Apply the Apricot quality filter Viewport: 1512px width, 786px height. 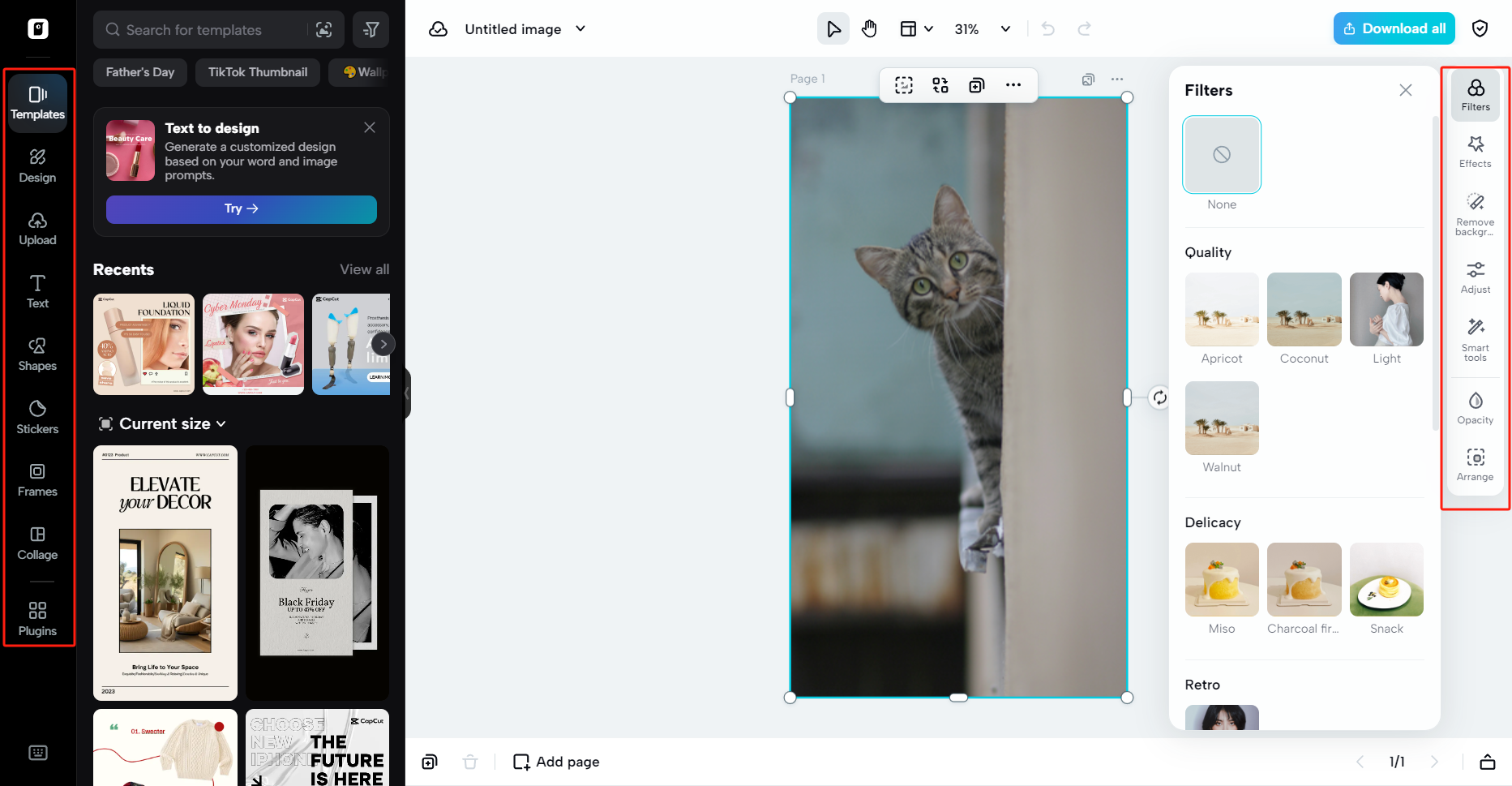tap(1221, 309)
